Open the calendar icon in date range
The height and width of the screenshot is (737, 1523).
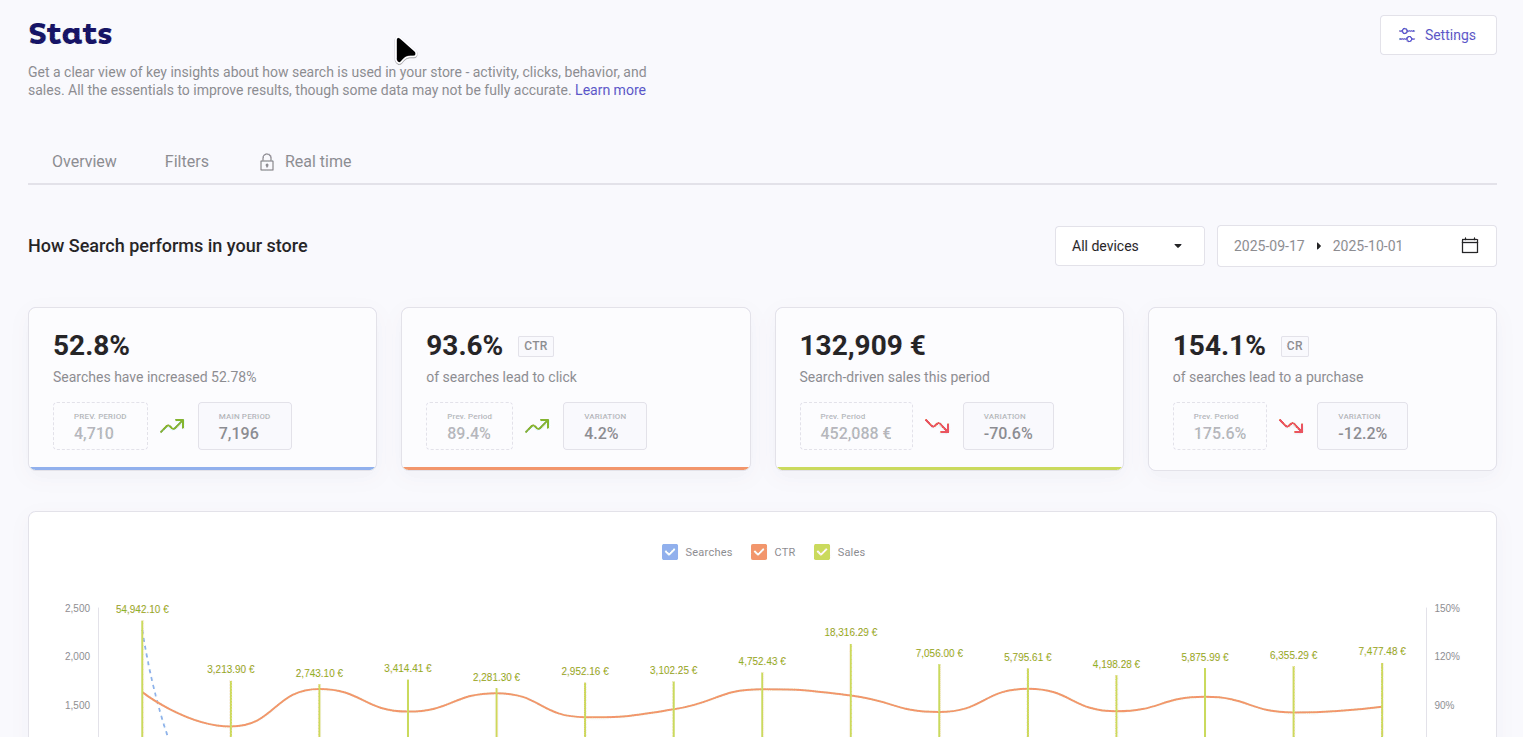1469,246
